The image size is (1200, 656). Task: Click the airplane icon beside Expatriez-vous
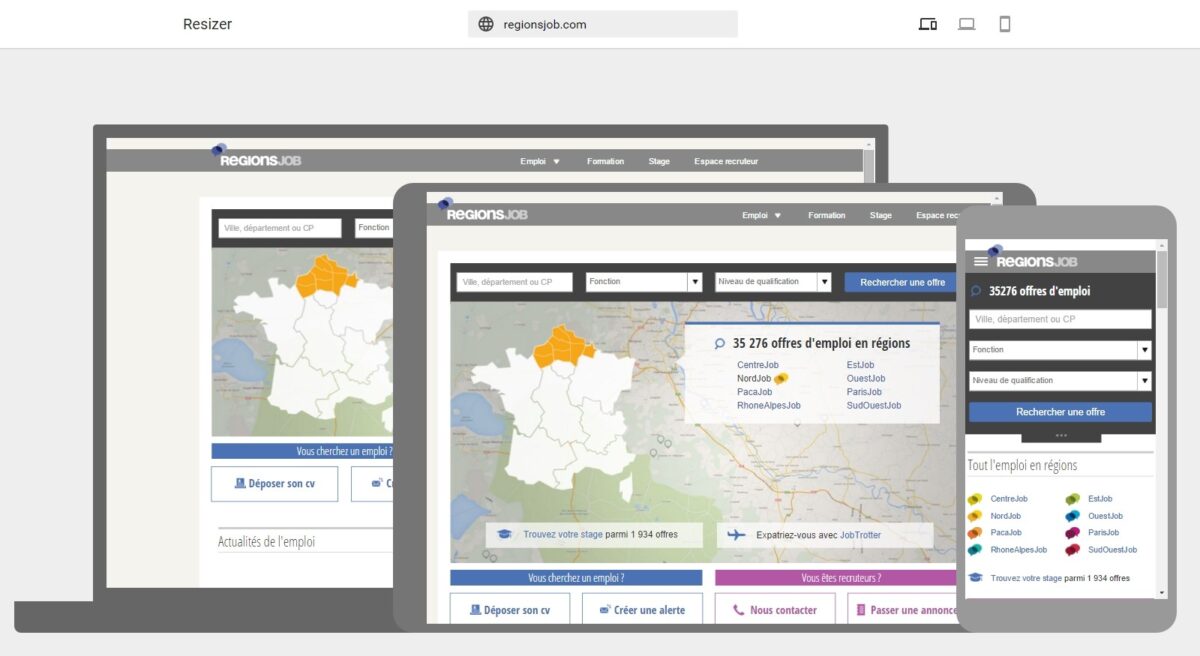[737, 535]
